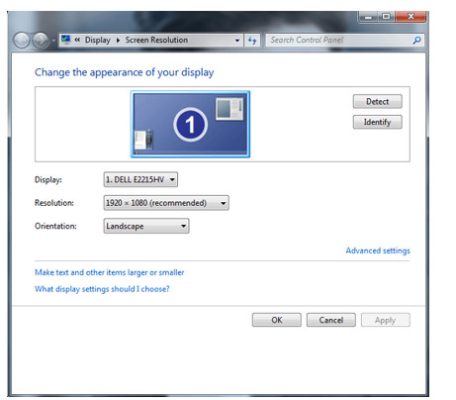The image size is (456, 400).
Task: Focus the Search Control Panel field
Action: (x=339, y=40)
